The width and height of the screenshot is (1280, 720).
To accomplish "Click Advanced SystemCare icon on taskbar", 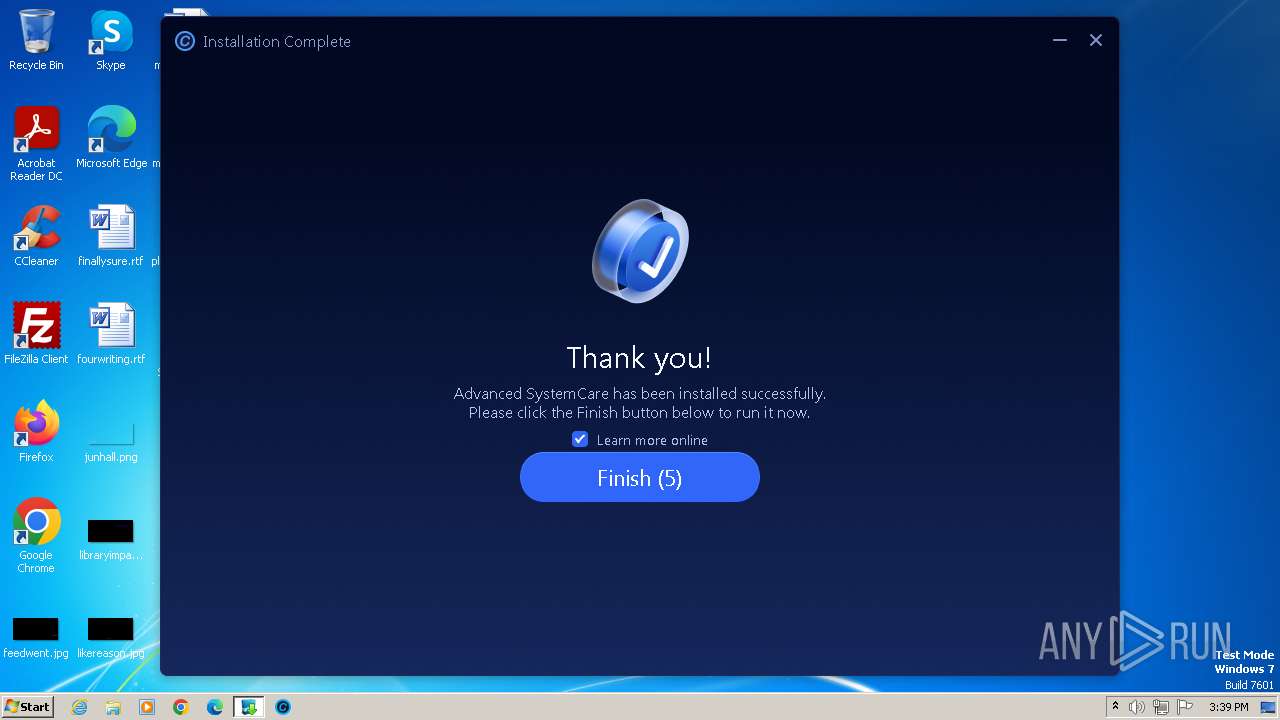I will [283, 707].
